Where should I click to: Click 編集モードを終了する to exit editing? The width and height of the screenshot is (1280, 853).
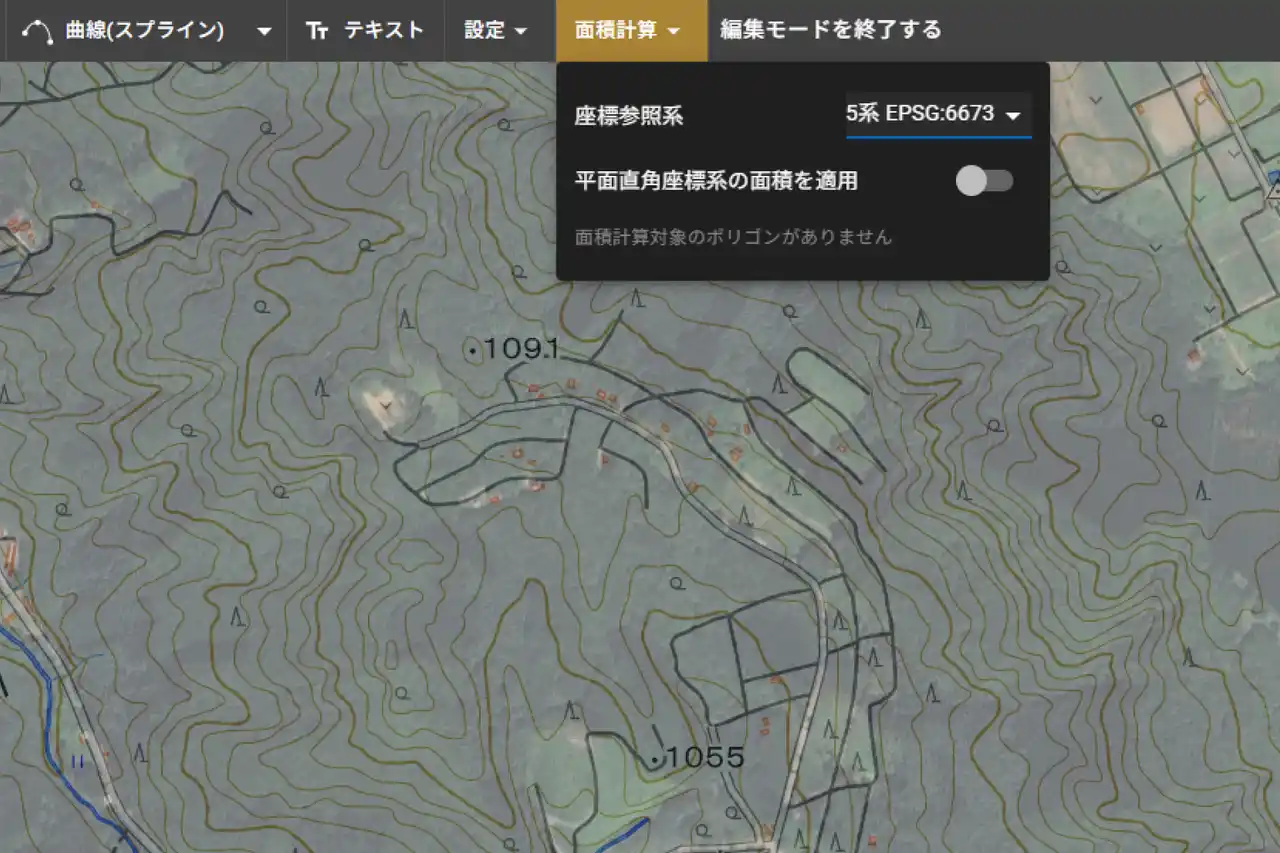[830, 30]
